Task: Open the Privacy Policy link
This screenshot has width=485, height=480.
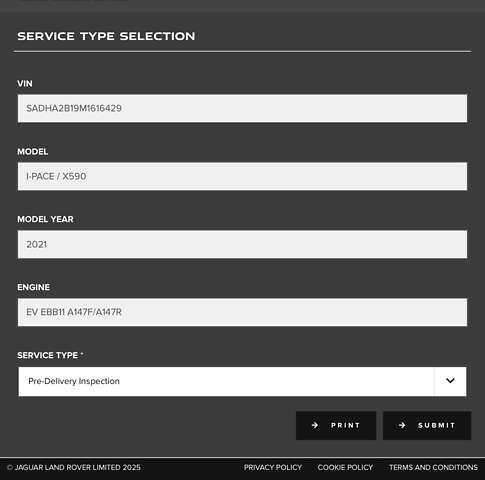Action: click(x=273, y=468)
